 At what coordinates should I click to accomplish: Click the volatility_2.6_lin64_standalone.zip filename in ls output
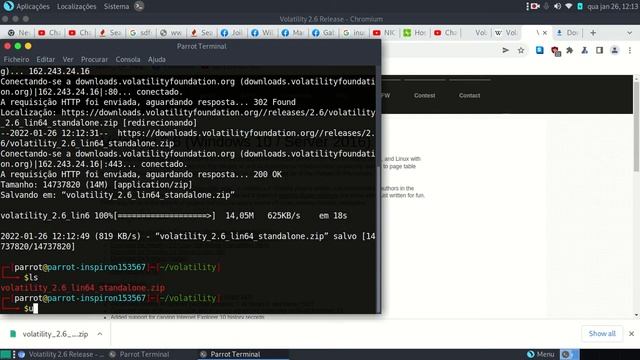83,288
